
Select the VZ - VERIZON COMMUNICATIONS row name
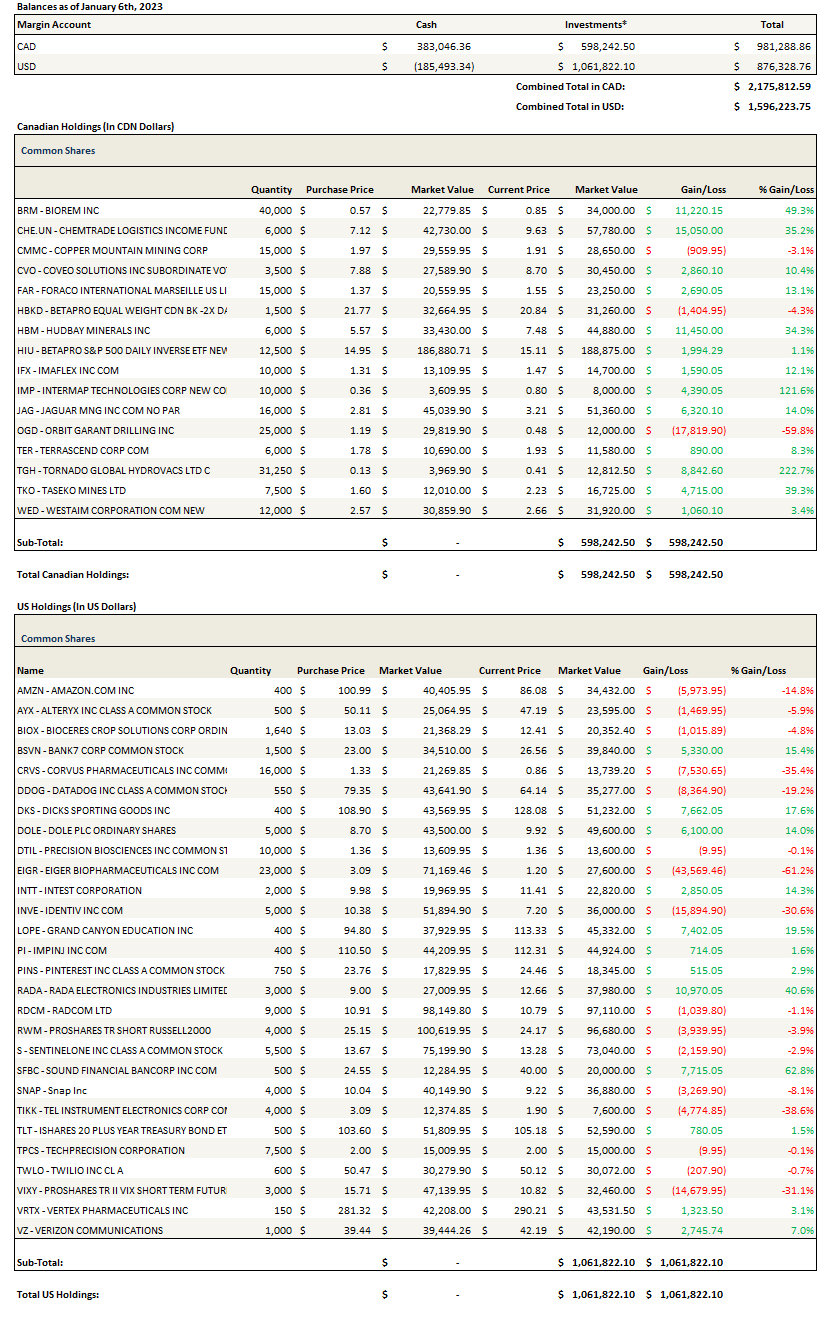89,1230
